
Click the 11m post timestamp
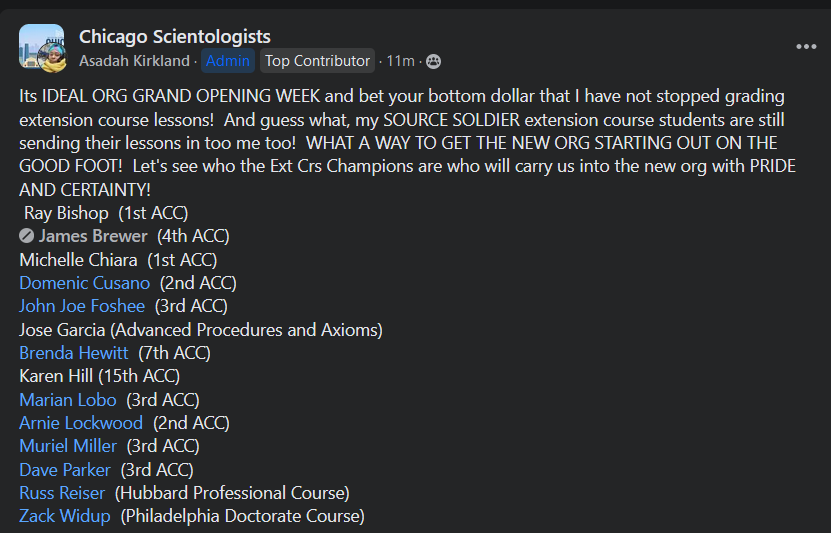400,61
